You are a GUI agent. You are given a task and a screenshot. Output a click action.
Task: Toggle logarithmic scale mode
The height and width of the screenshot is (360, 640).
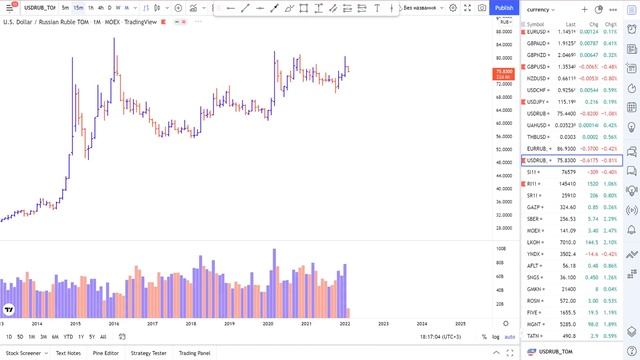[496, 337]
